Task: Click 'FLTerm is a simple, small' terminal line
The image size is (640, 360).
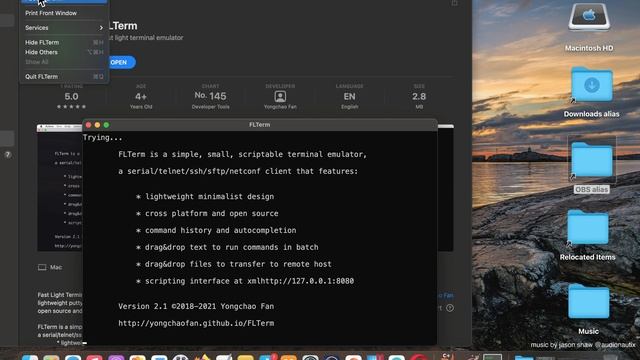Action: pyautogui.click(x=242, y=155)
